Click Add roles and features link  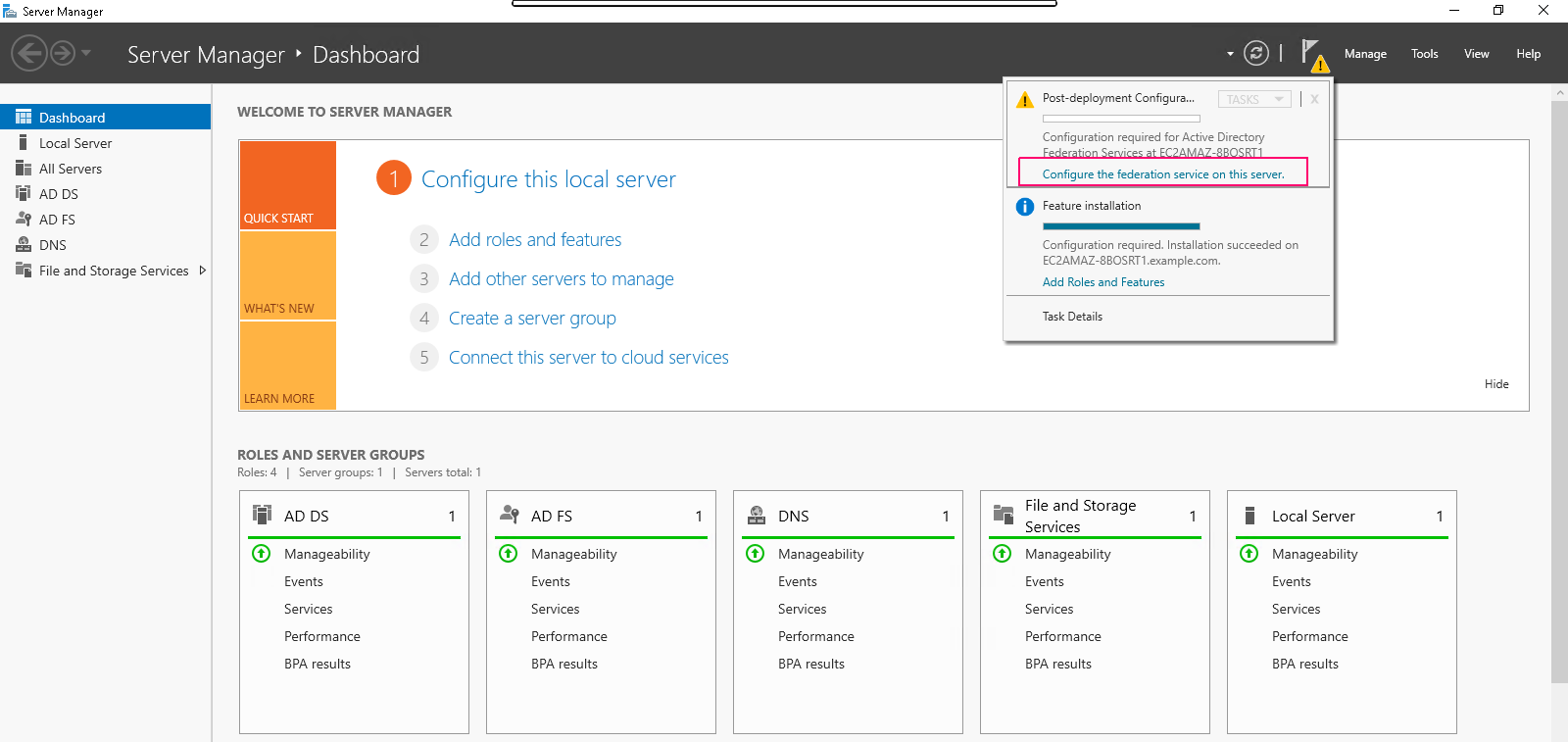click(x=535, y=240)
